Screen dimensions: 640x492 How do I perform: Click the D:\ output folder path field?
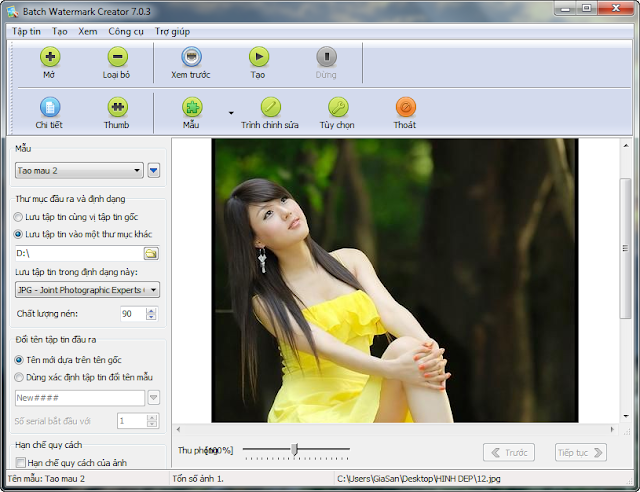point(78,254)
